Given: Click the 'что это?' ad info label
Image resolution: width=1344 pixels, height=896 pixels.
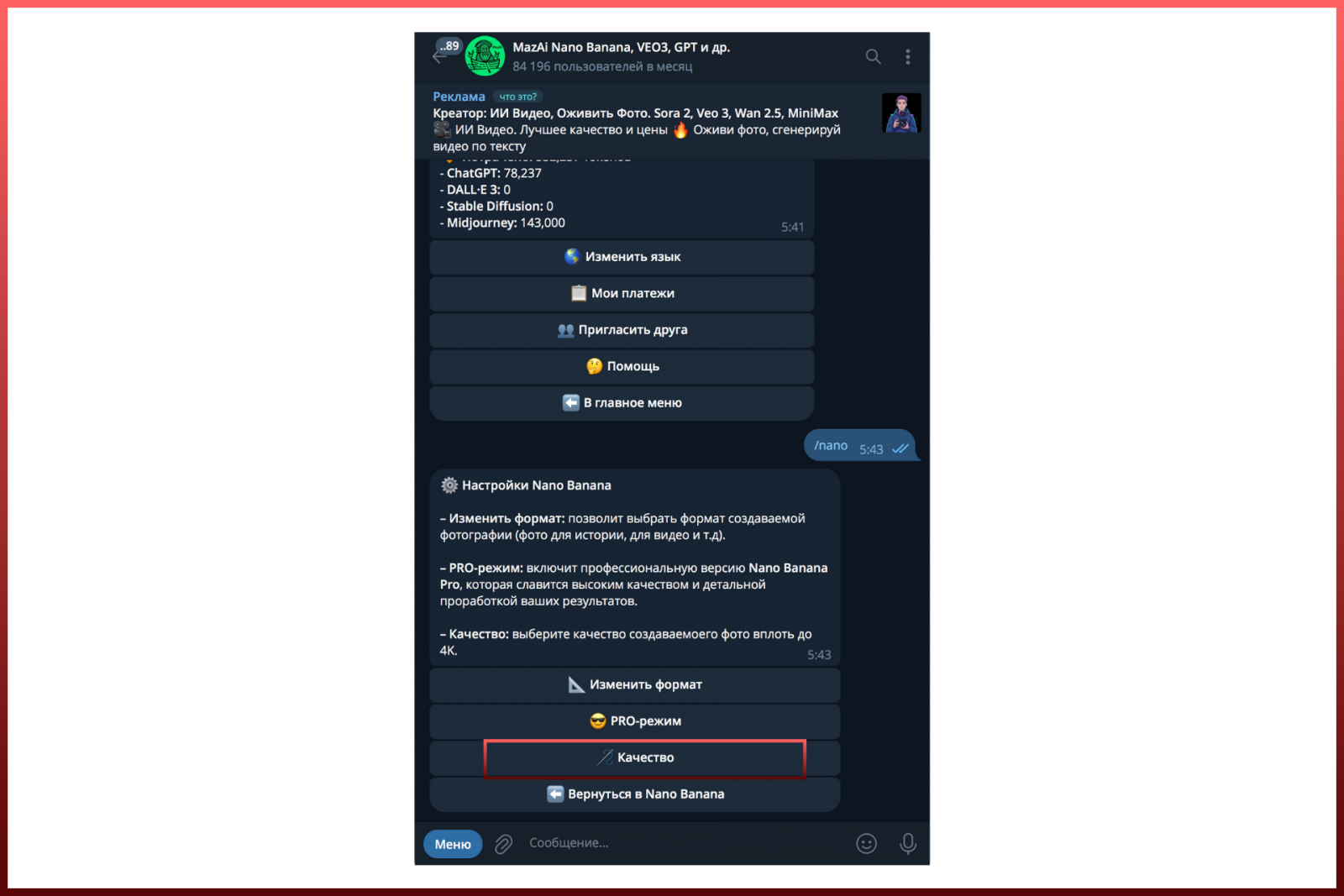Looking at the screenshot, I should (x=517, y=97).
